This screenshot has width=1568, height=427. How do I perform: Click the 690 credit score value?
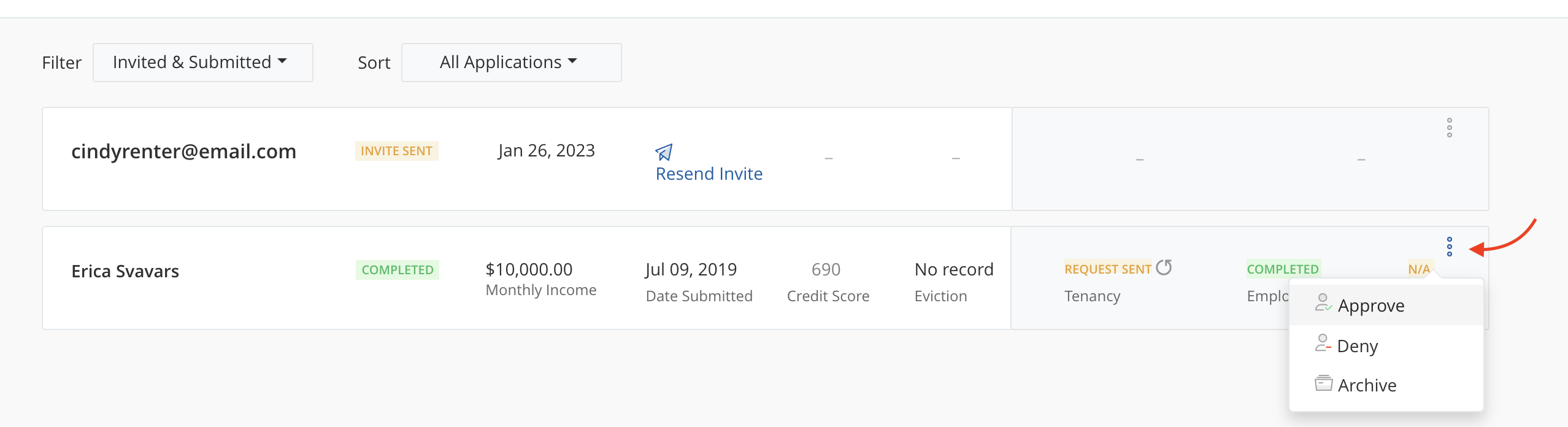click(x=826, y=269)
